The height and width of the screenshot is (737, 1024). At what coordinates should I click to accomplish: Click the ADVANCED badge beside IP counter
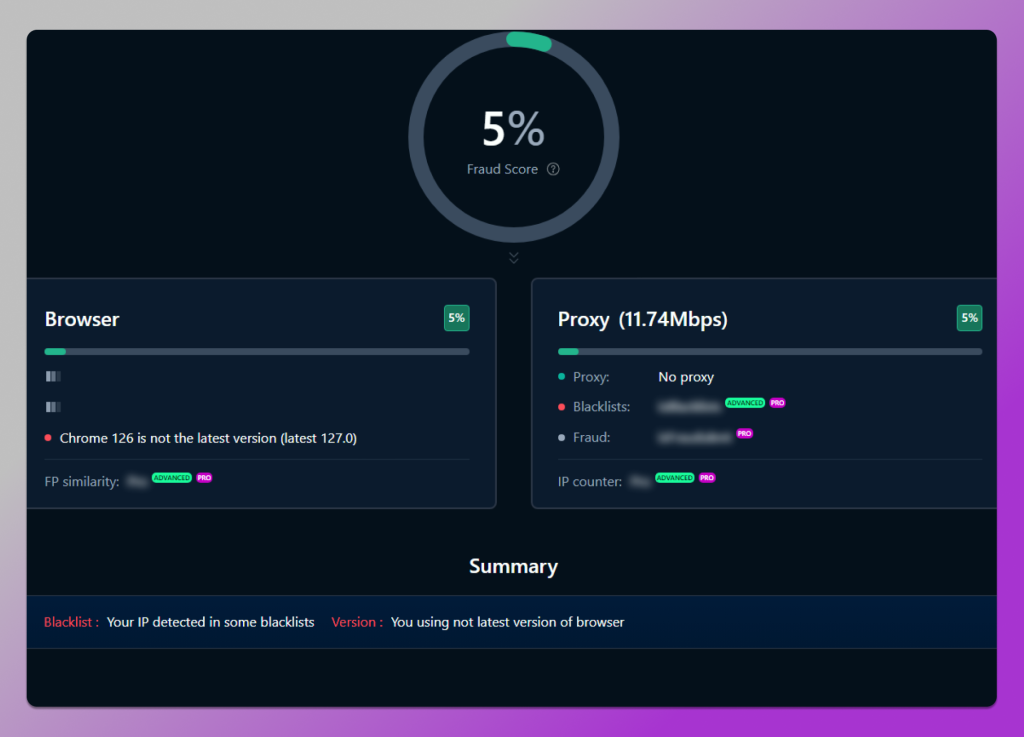[x=675, y=478]
